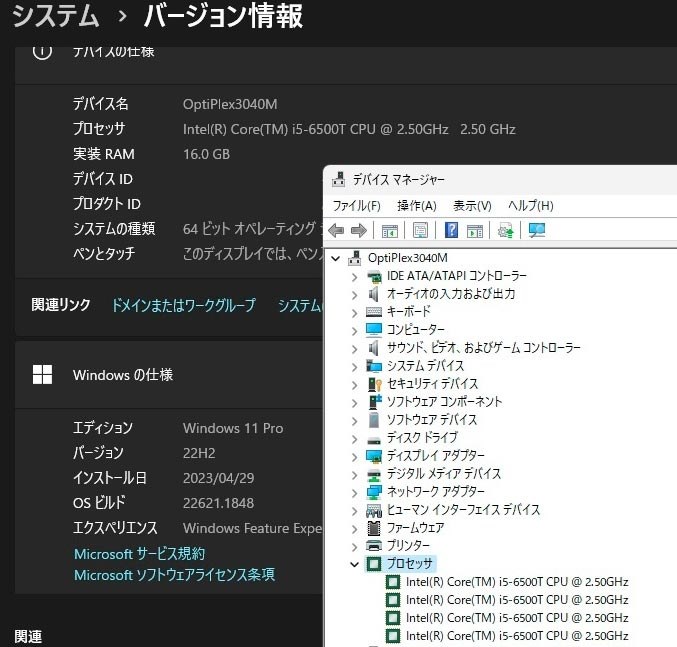The image size is (677, 647).
Task: Click the ヒューマン インターフェイス デバイス icon
Action: pos(374,511)
